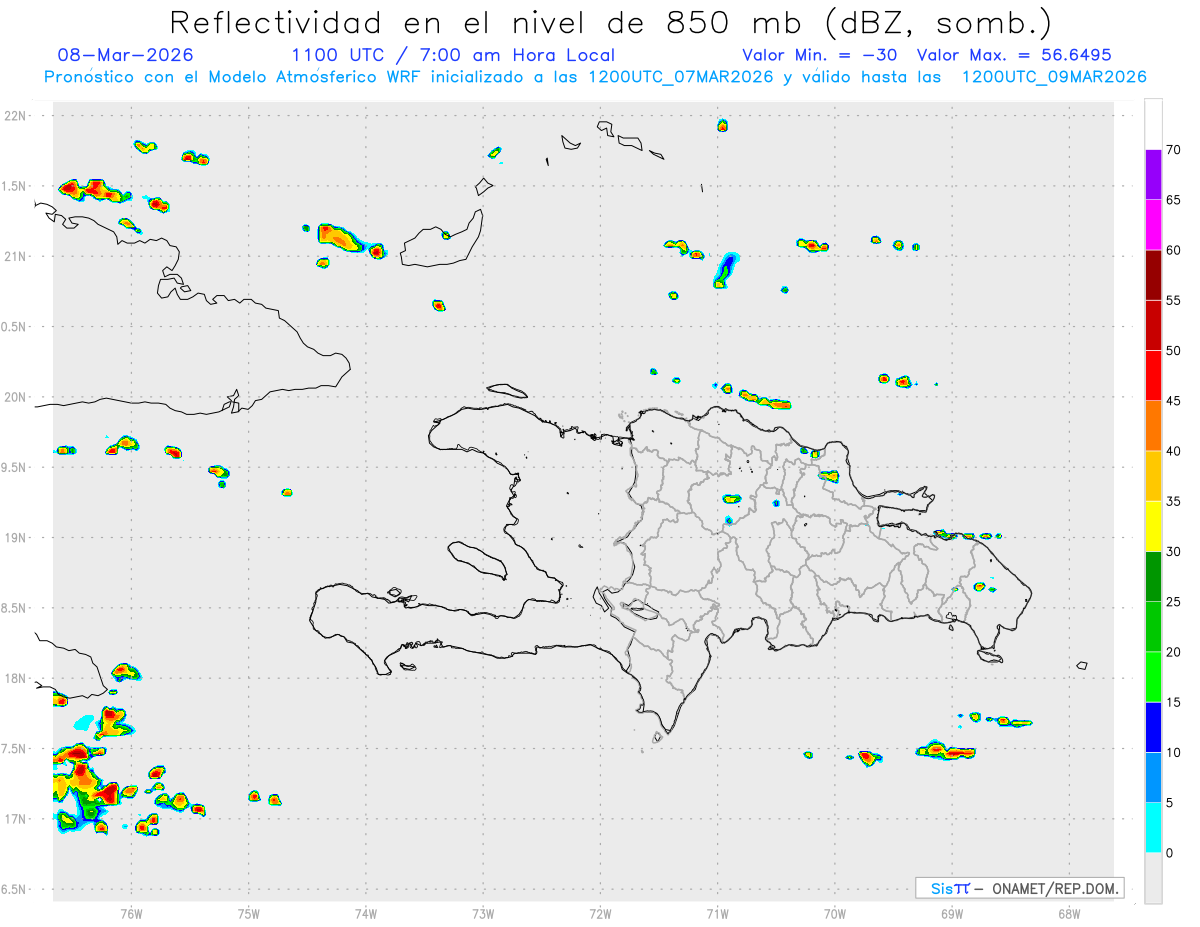
Task: Click the '69W' longitude label
Action: tap(952, 913)
